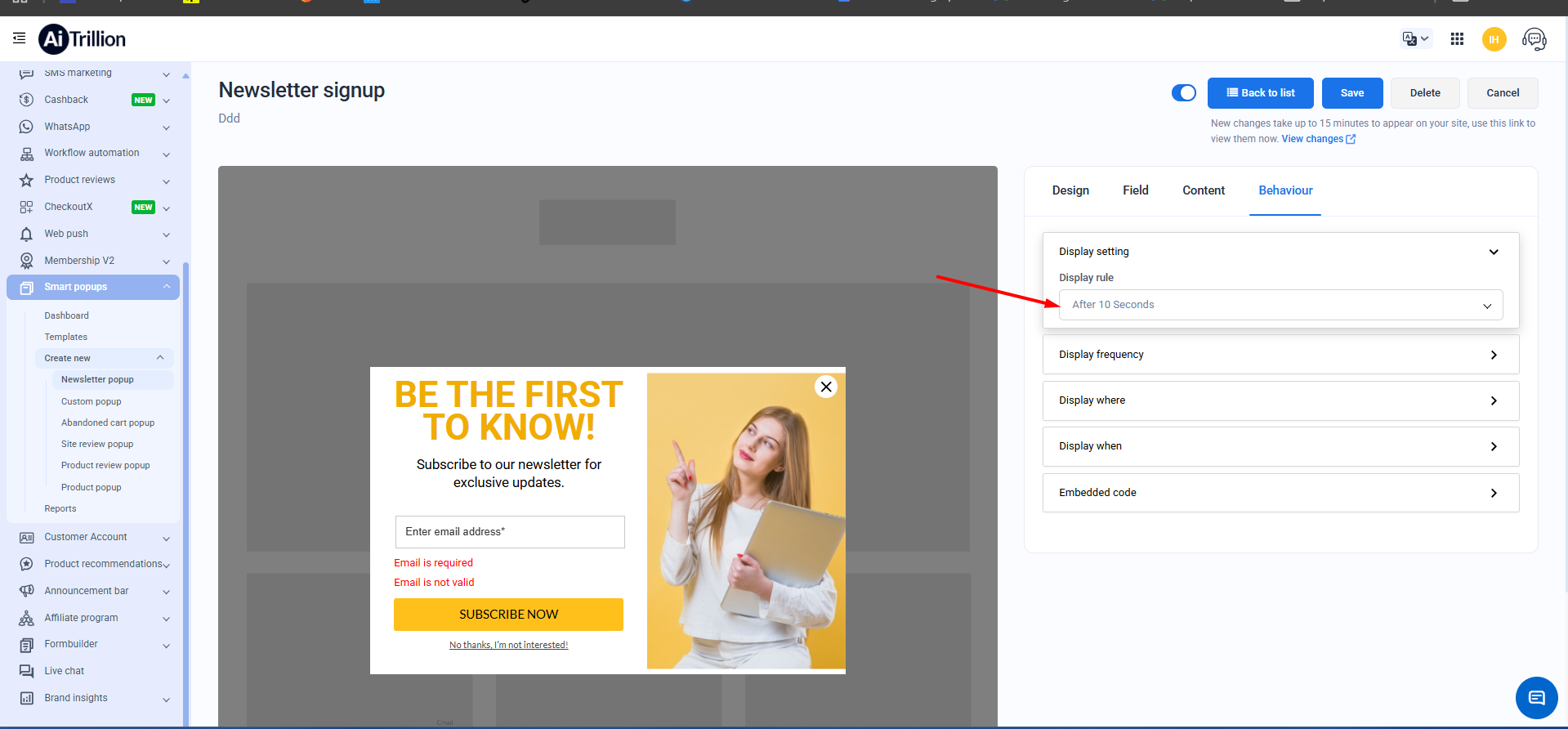Switch to the Content tab
Image resolution: width=1568 pixels, height=729 pixels.
(x=1203, y=190)
